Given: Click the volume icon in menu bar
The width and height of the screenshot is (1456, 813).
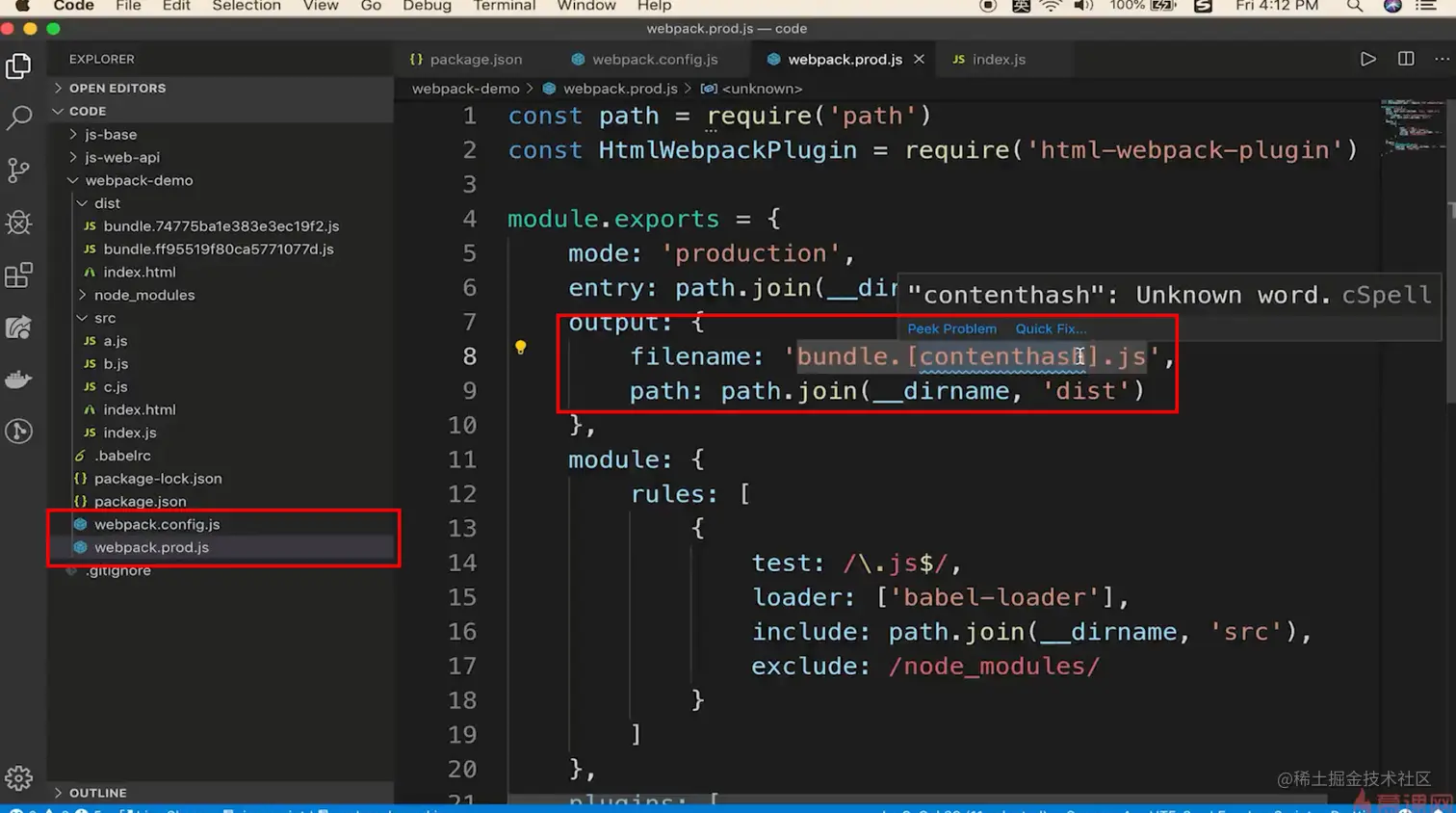Looking at the screenshot, I should coord(1083,6).
